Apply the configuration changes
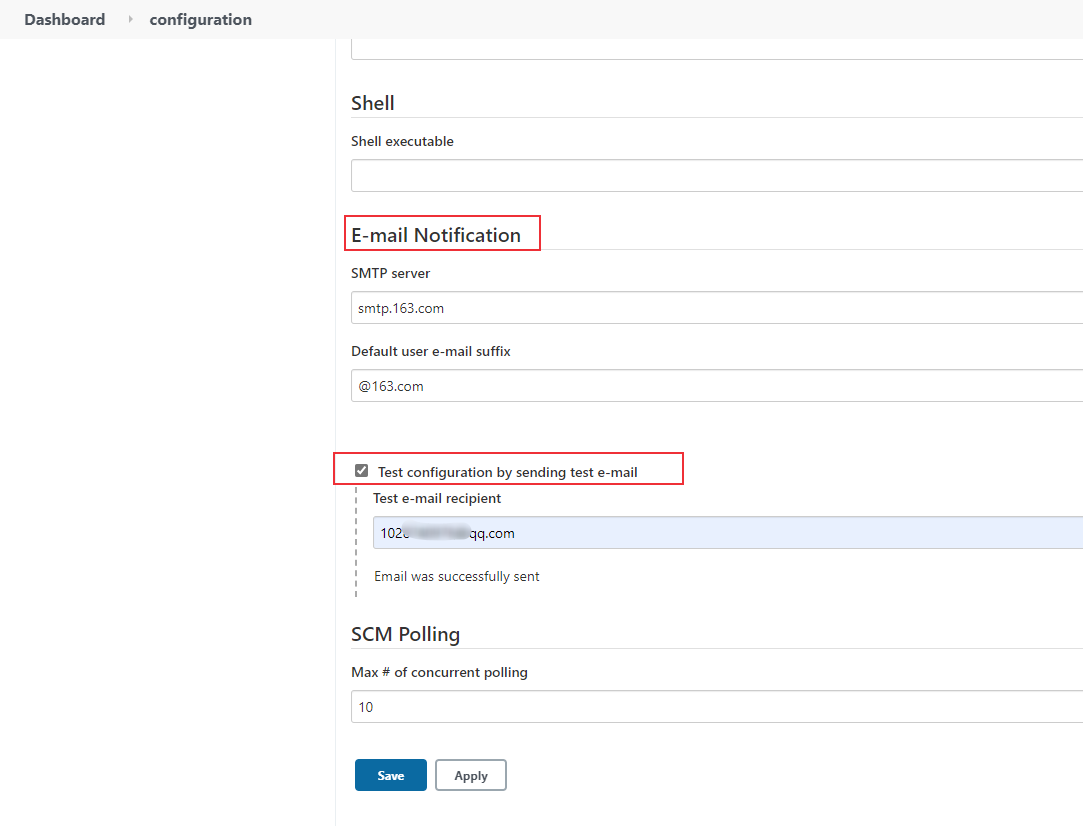Screen dimensions: 1083x826 471,775
